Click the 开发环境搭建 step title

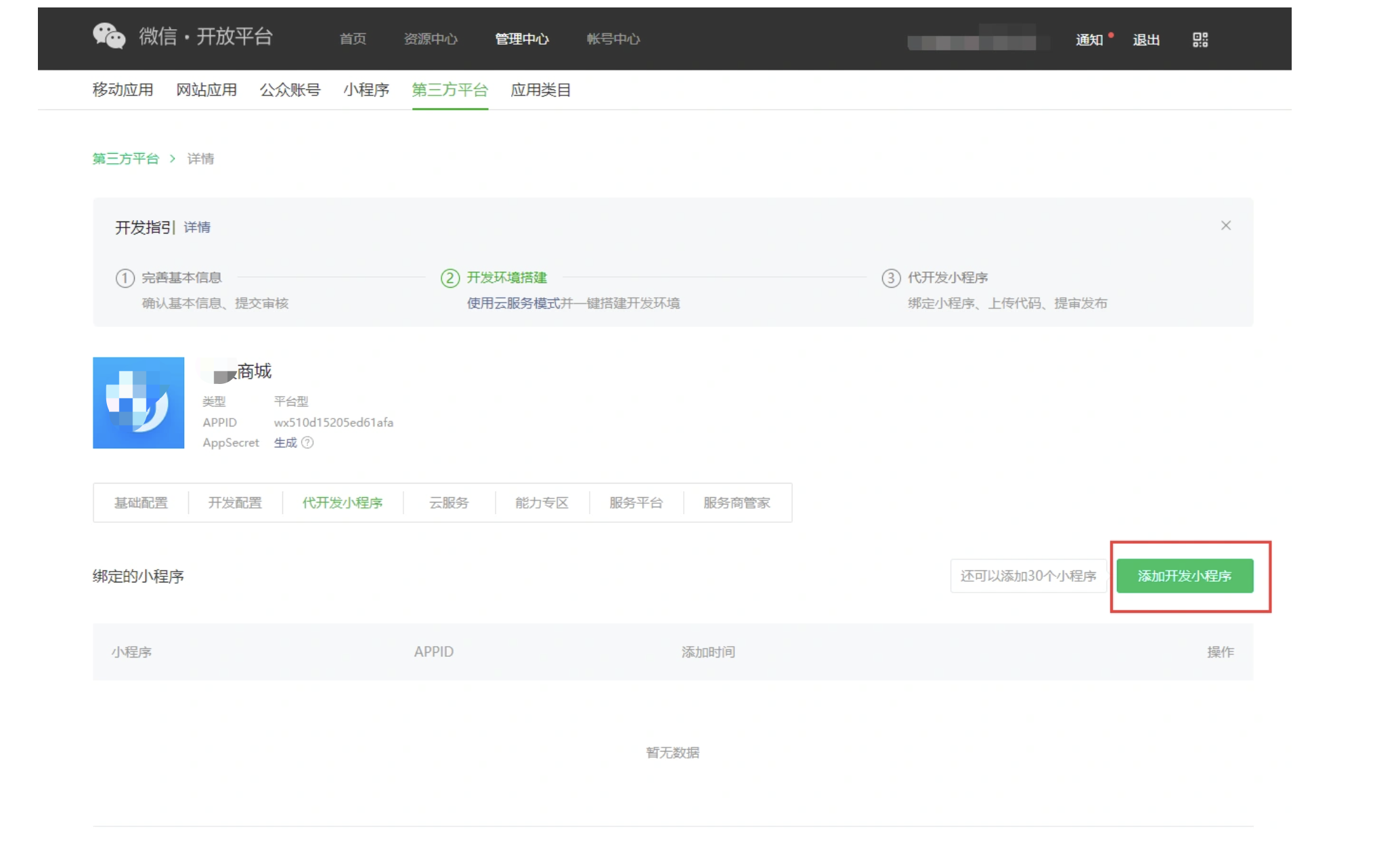(507, 278)
